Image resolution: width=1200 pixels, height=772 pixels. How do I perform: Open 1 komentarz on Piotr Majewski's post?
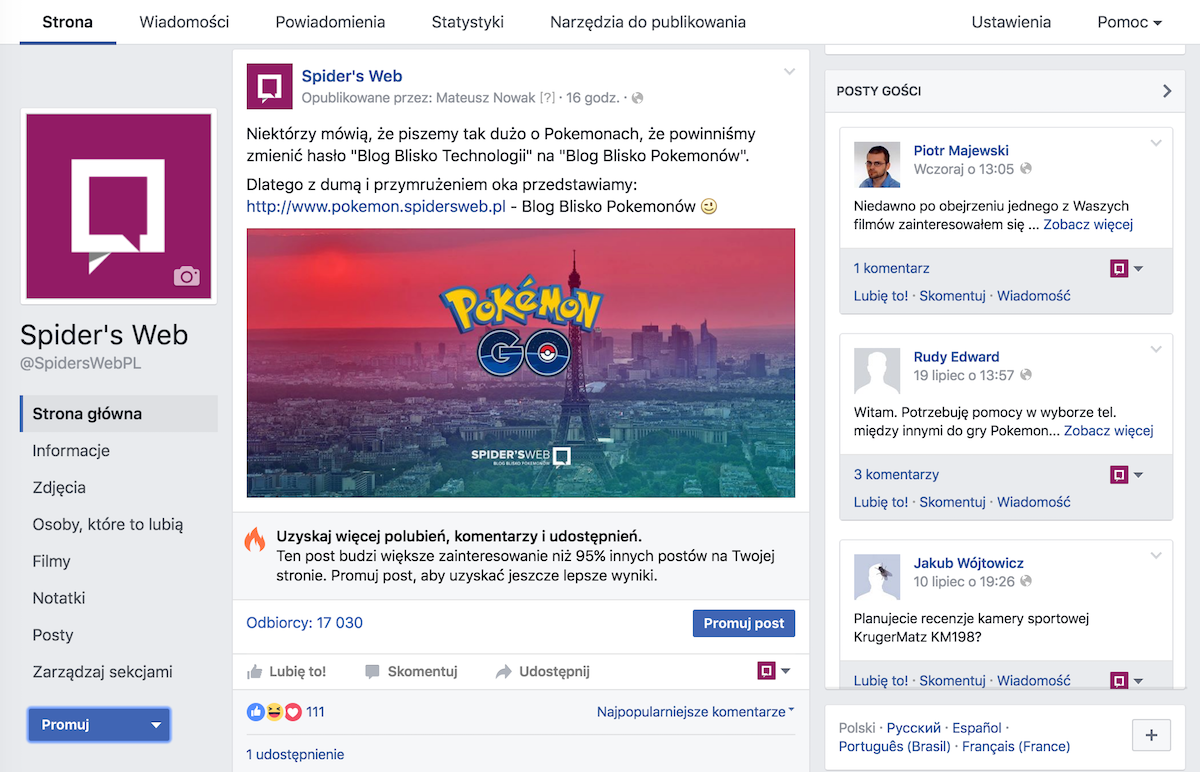pyautogui.click(x=892, y=268)
